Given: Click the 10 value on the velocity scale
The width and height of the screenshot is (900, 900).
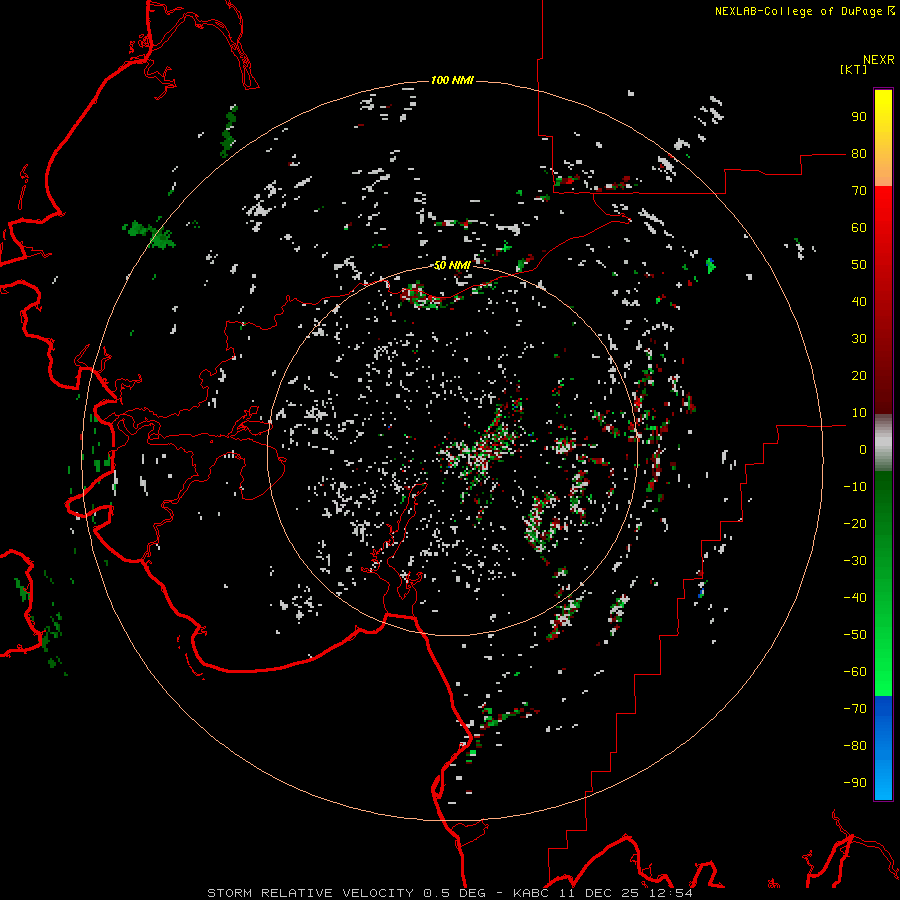Looking at the screenshot, I should click(x=859, y=413).
